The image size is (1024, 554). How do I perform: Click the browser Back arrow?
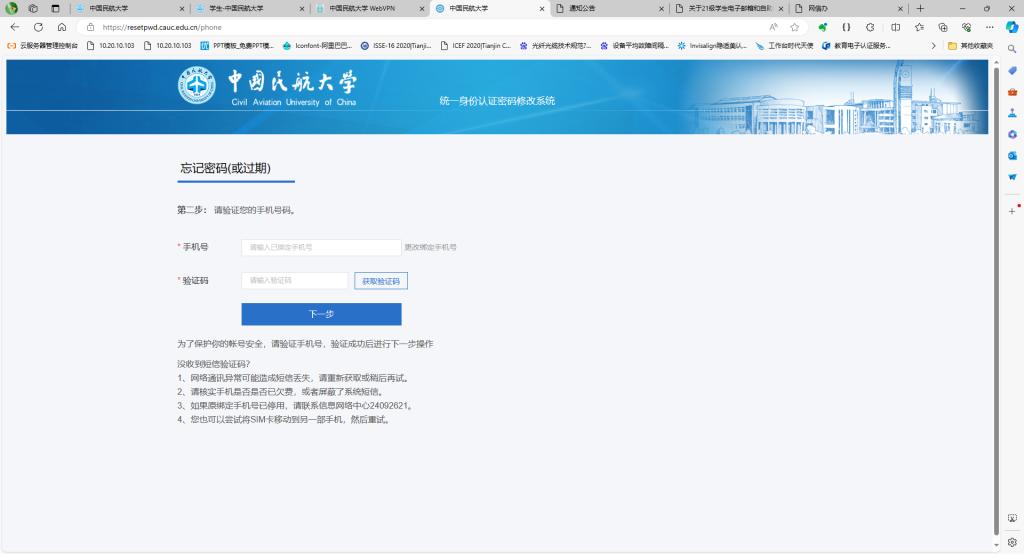[x=14, y=27]
